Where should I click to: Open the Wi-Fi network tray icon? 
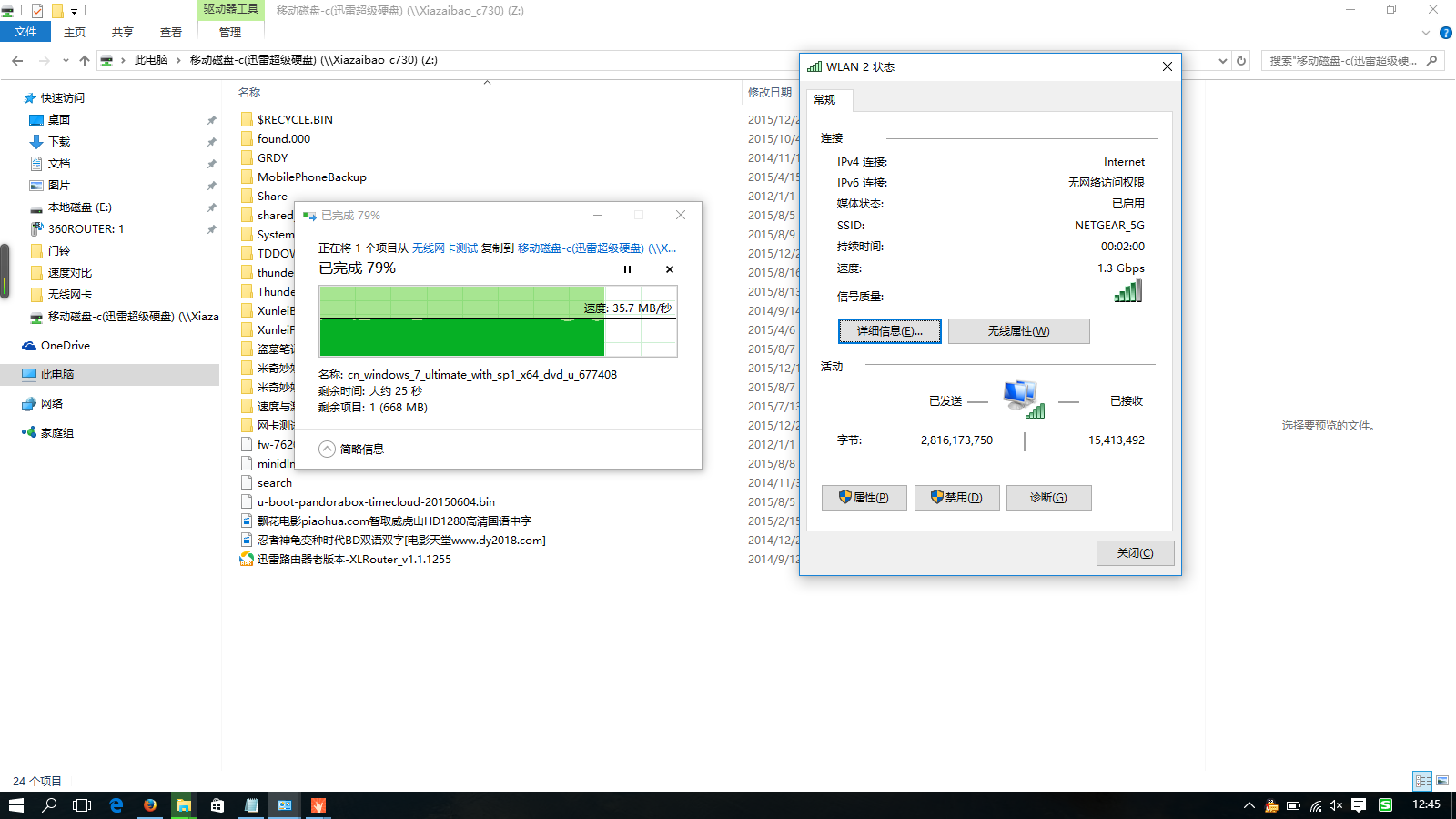(x=1316, y=805)
